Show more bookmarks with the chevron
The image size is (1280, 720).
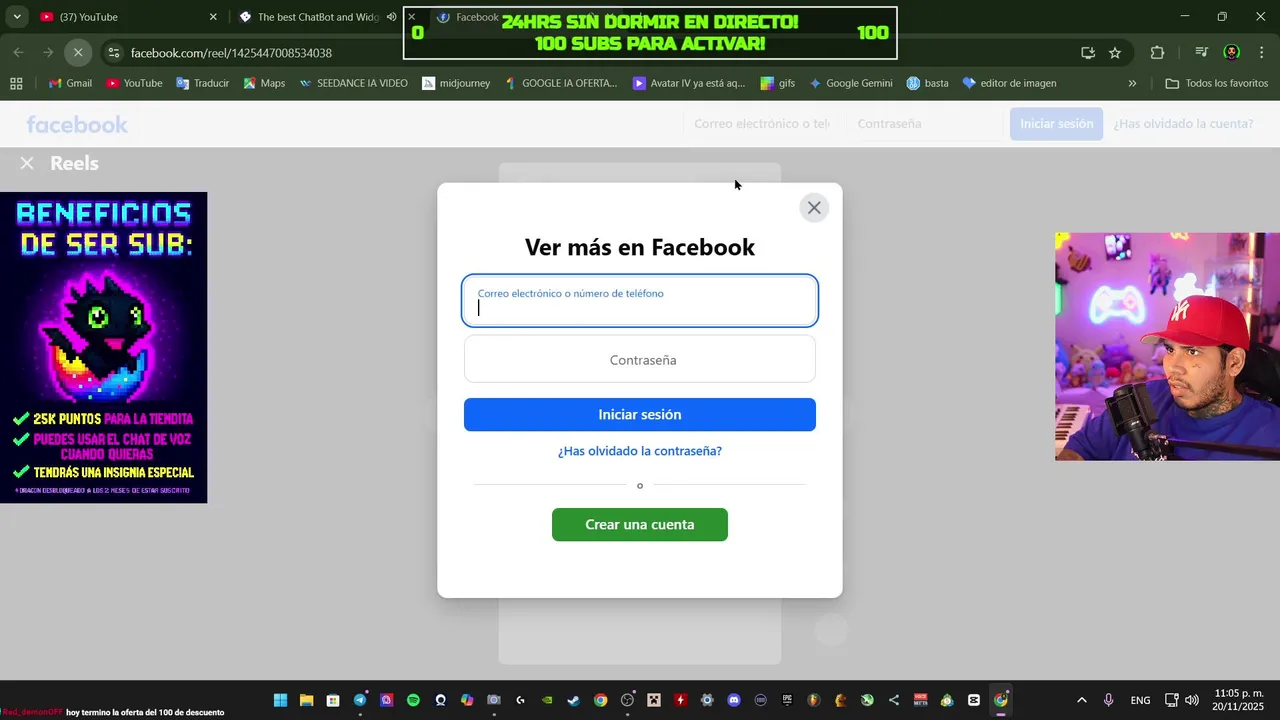point(1132,83)
